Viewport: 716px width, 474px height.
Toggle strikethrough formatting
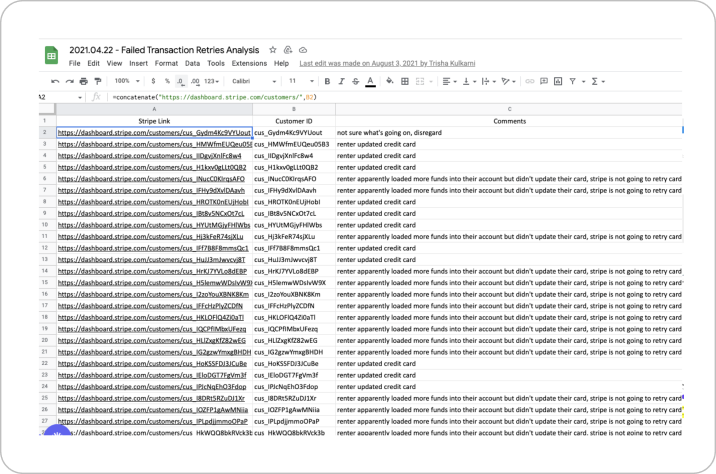coord(355,81)
